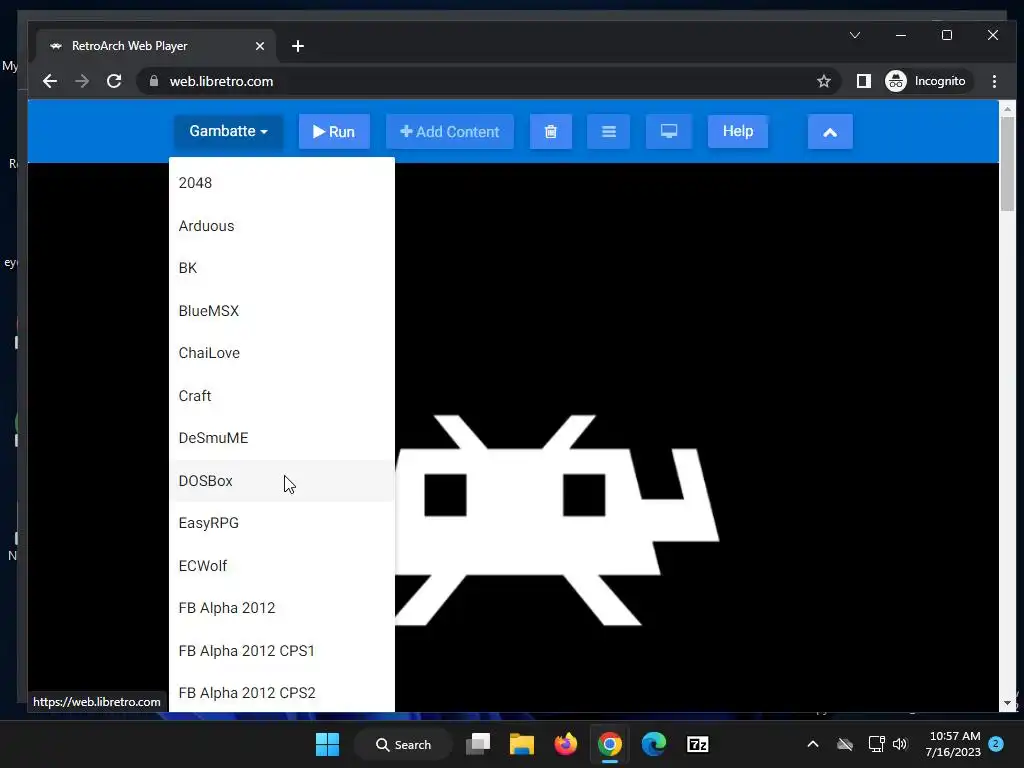This screenshot has height=768, width=1024.
Task: Select EasyRPG from the list
Action: tap(281, 523)
